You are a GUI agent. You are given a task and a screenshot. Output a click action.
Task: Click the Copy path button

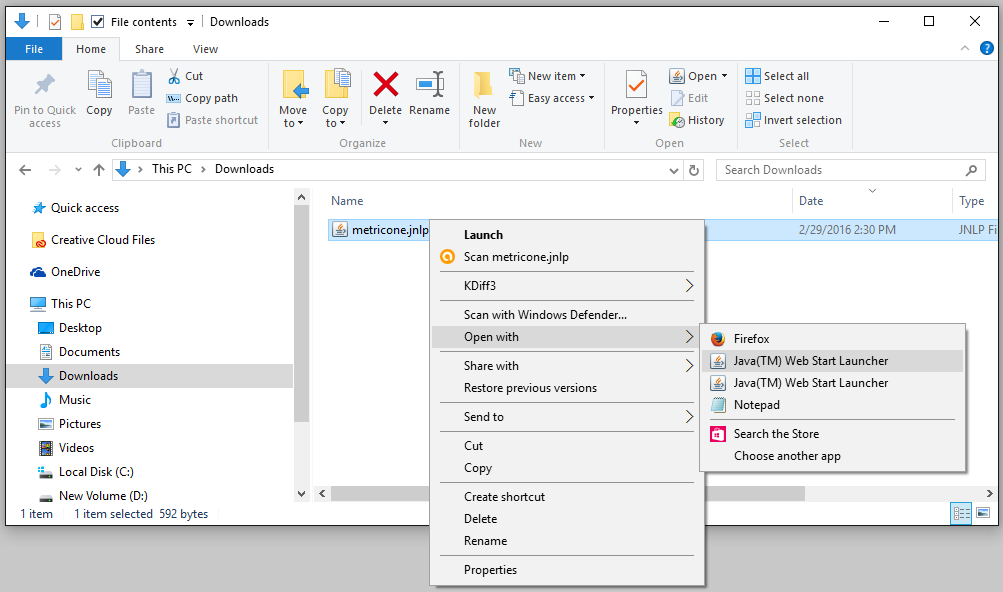(x=202, y=98)
